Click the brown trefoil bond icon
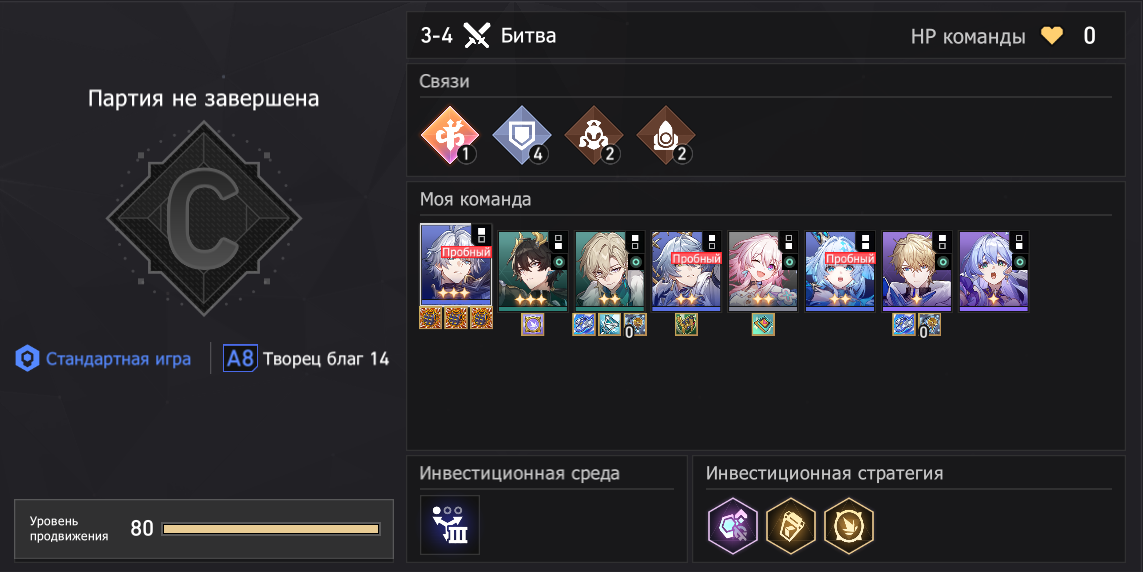Image resolution: width=1143 pixels, height=572 pixels. point(593,136)
